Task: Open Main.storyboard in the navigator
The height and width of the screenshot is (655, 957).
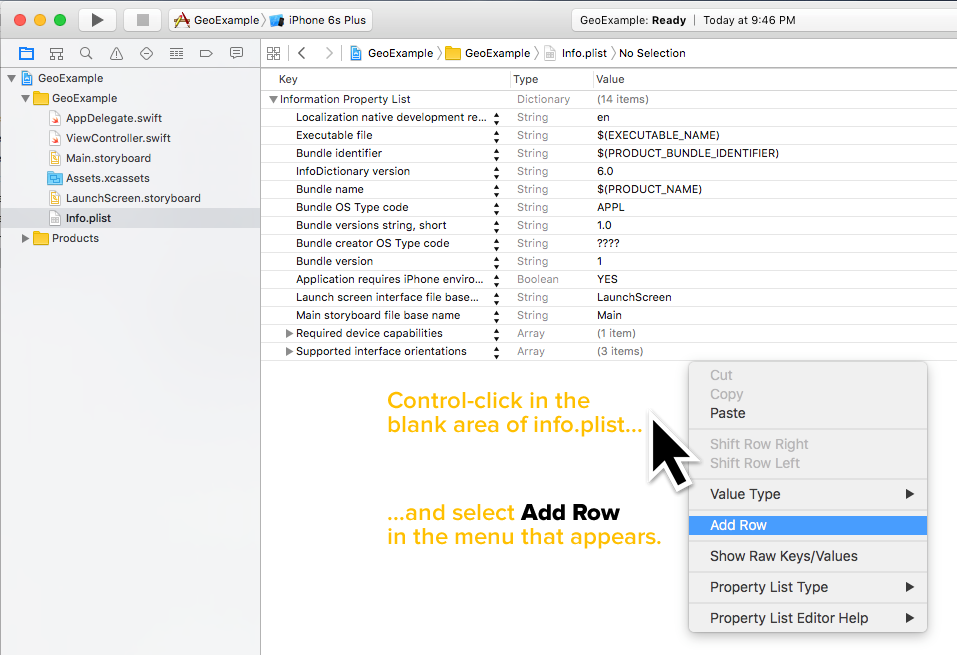Action: point(108,158)
